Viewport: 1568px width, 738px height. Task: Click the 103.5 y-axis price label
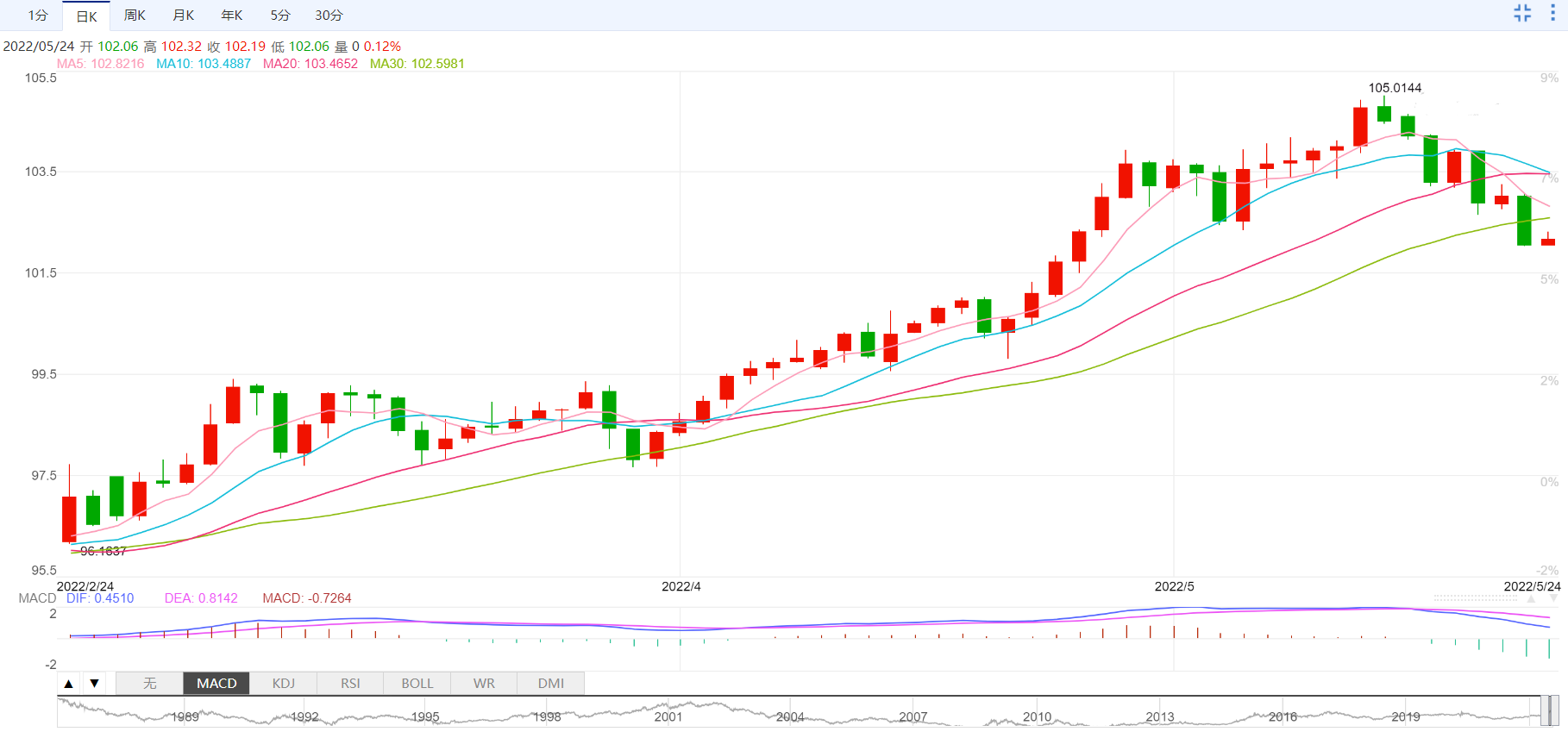pos(41,172)
